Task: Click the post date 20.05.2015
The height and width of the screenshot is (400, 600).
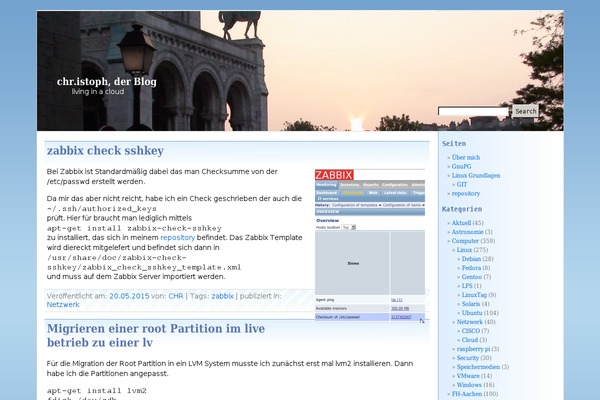Action: [x=129, y=296]
